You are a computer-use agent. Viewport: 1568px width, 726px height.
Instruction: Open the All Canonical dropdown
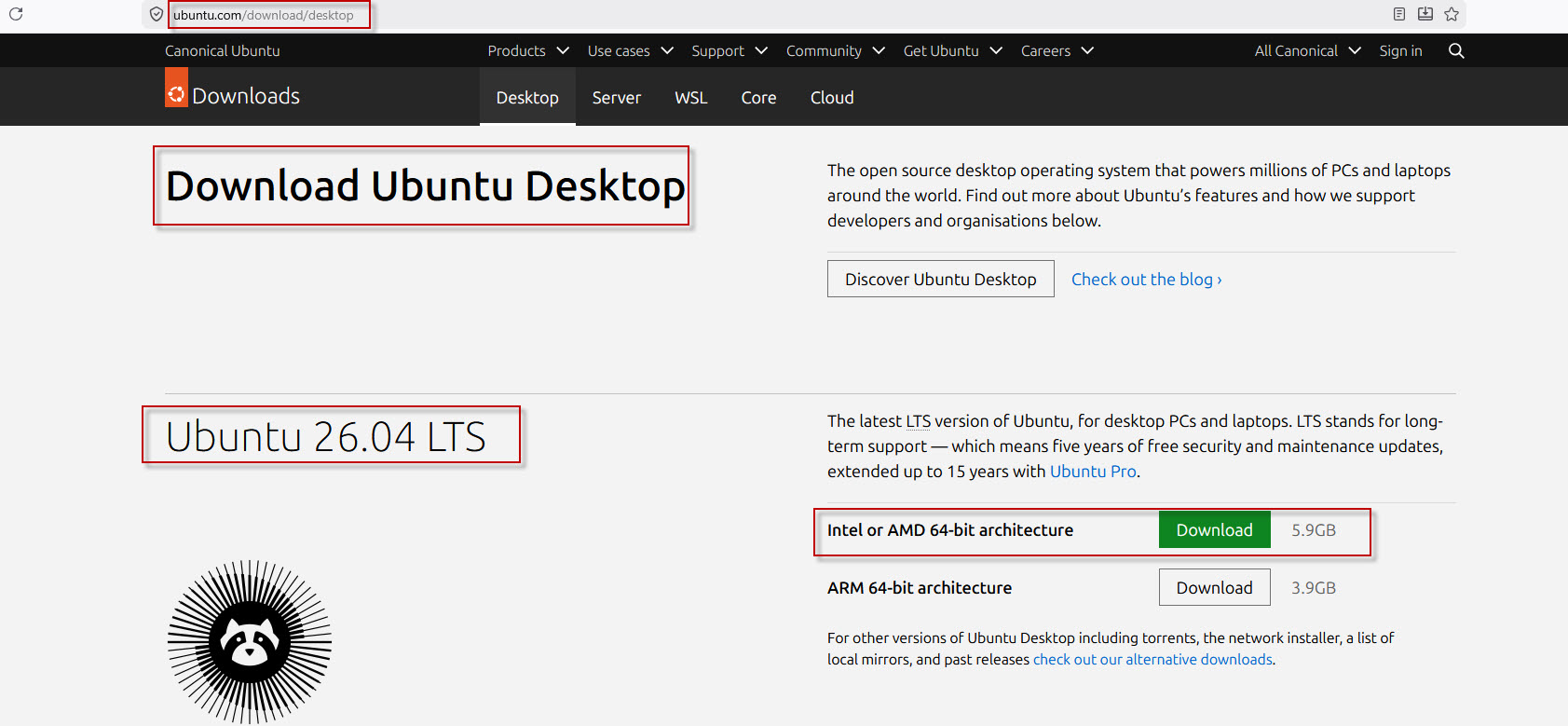coord(1308,51)
